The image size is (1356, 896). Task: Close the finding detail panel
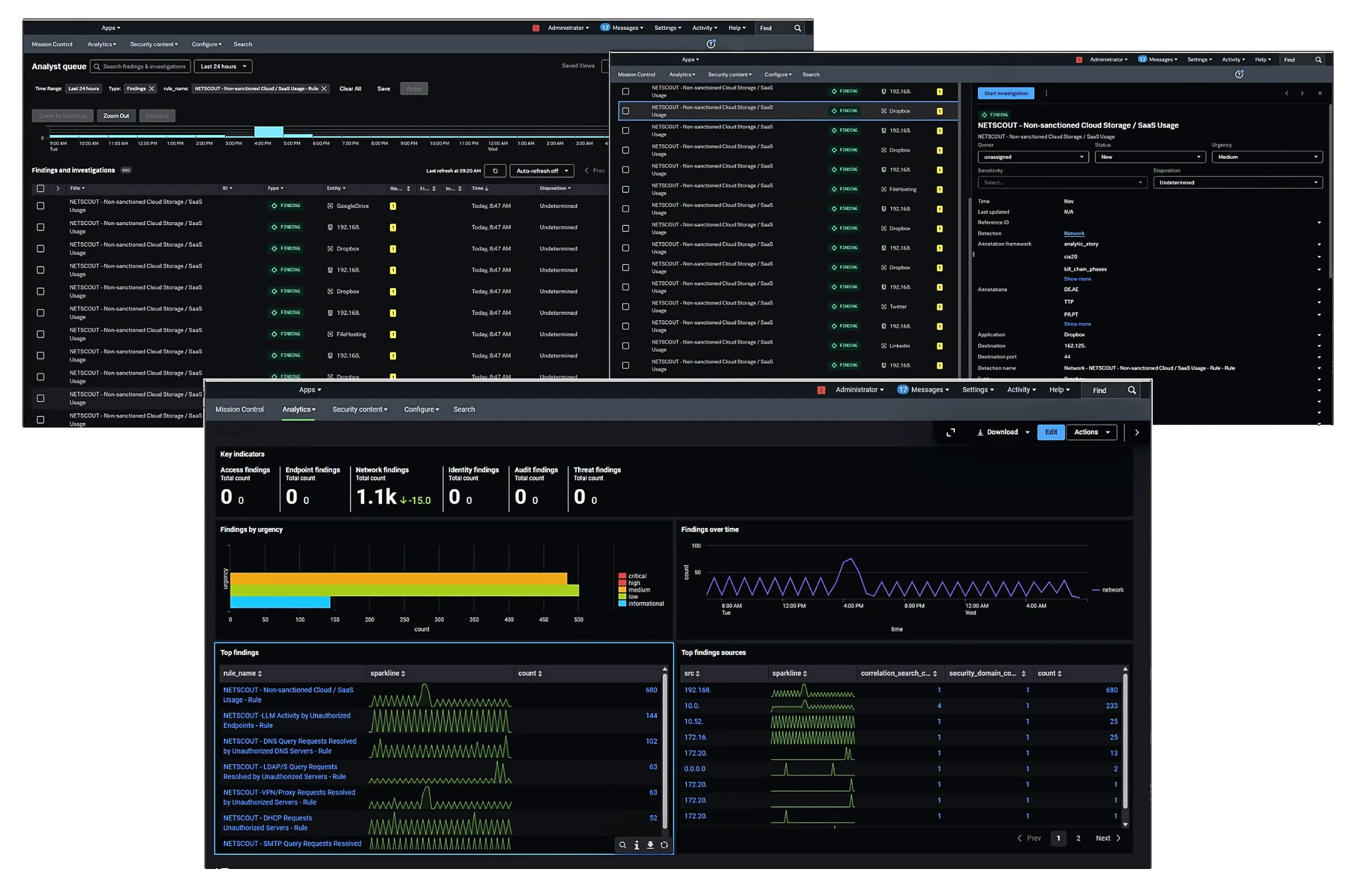point(1320,93)
